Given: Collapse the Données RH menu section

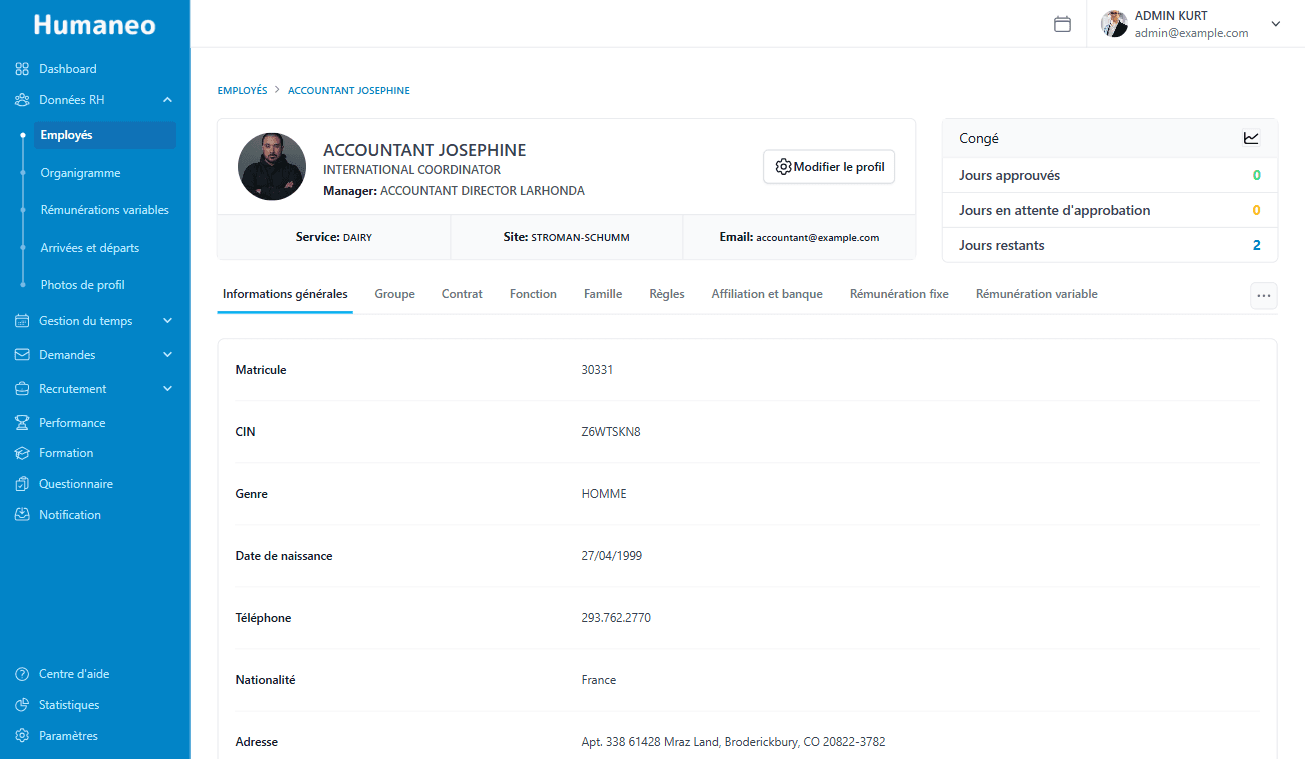Looking at the screenshot, I should coord(167,100).
